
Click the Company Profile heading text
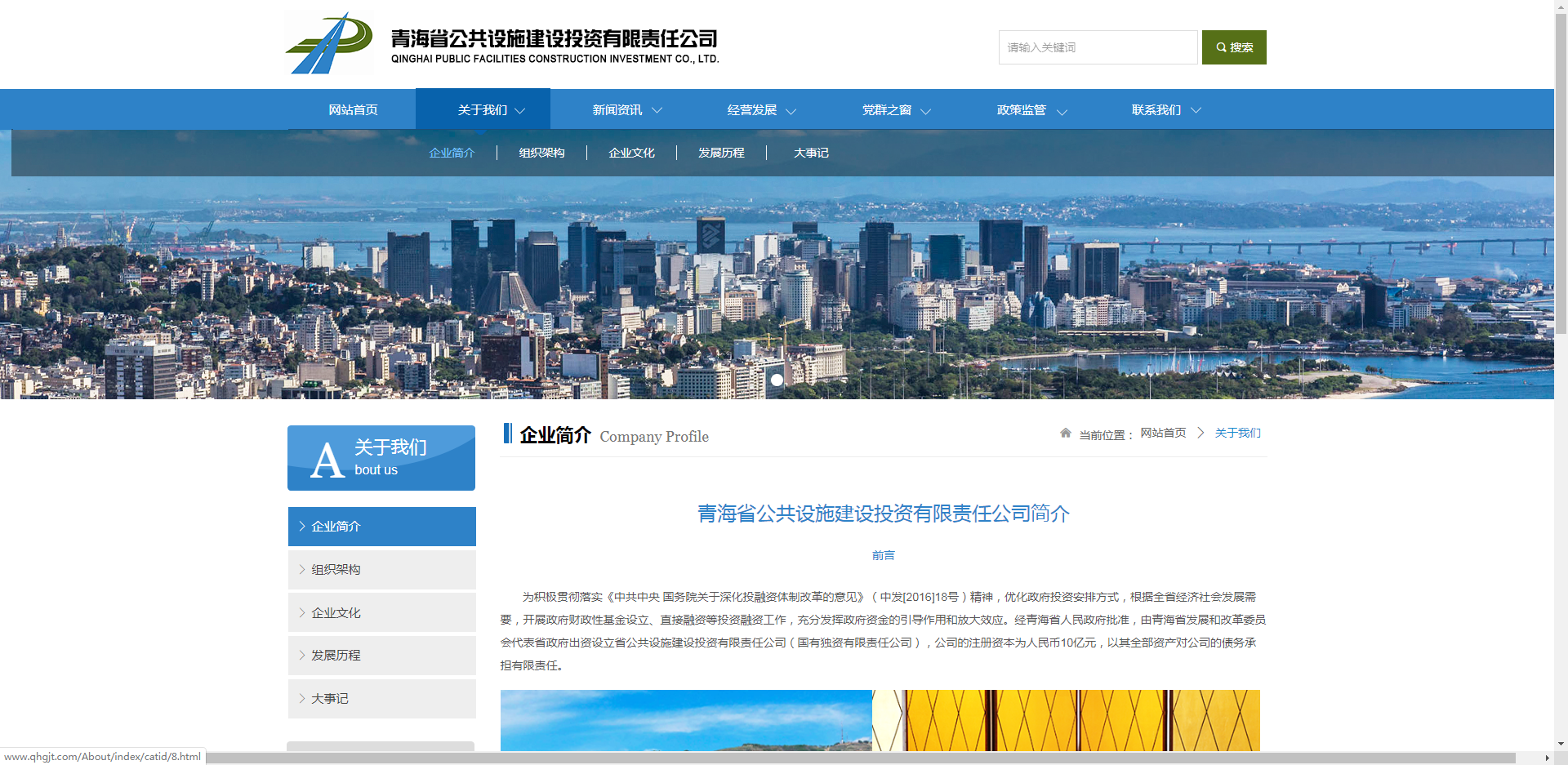click(654, 437)
